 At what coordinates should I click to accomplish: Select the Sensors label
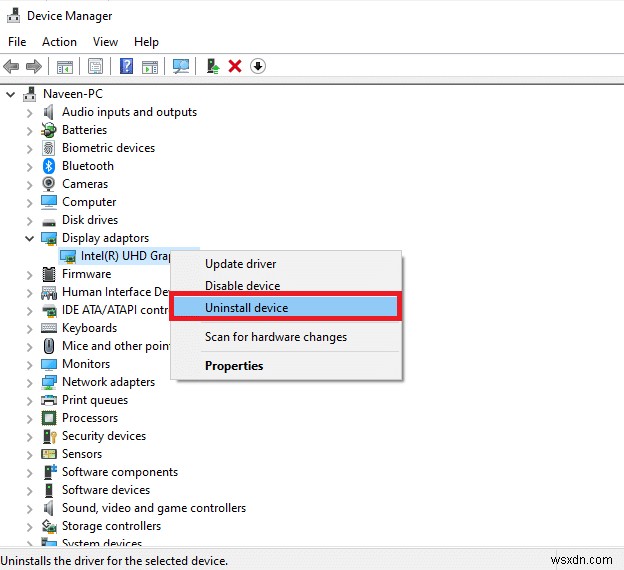click(x=82, y=454)
